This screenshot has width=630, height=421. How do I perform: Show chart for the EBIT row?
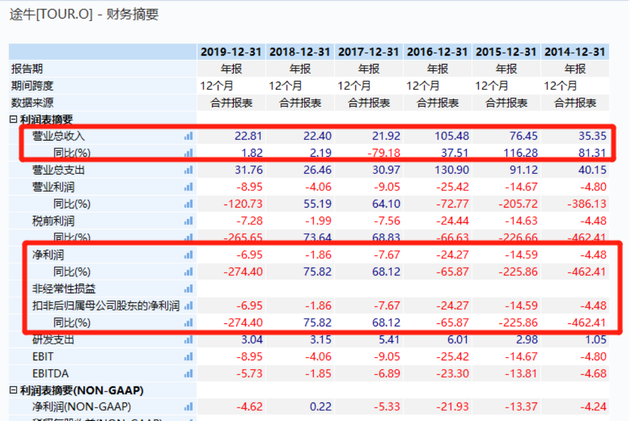(188, 356)
